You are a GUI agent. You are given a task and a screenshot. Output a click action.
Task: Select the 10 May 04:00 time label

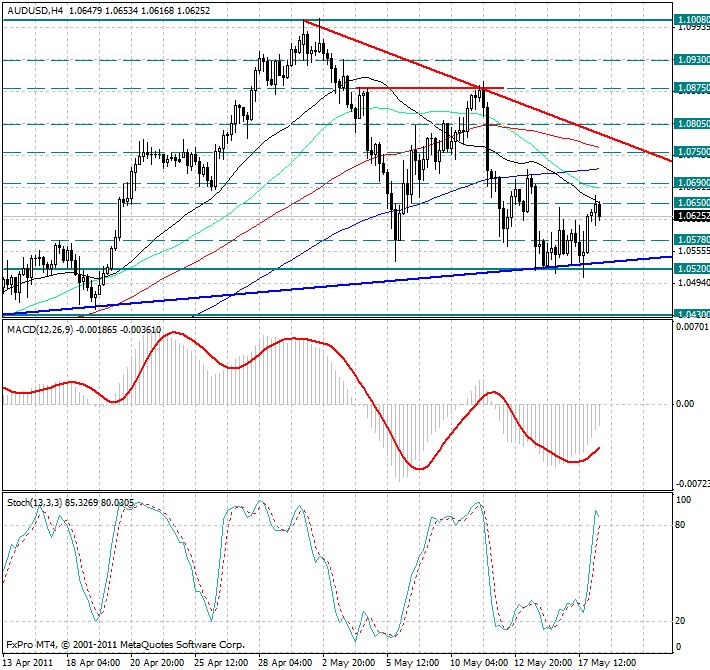click(478, 663)
